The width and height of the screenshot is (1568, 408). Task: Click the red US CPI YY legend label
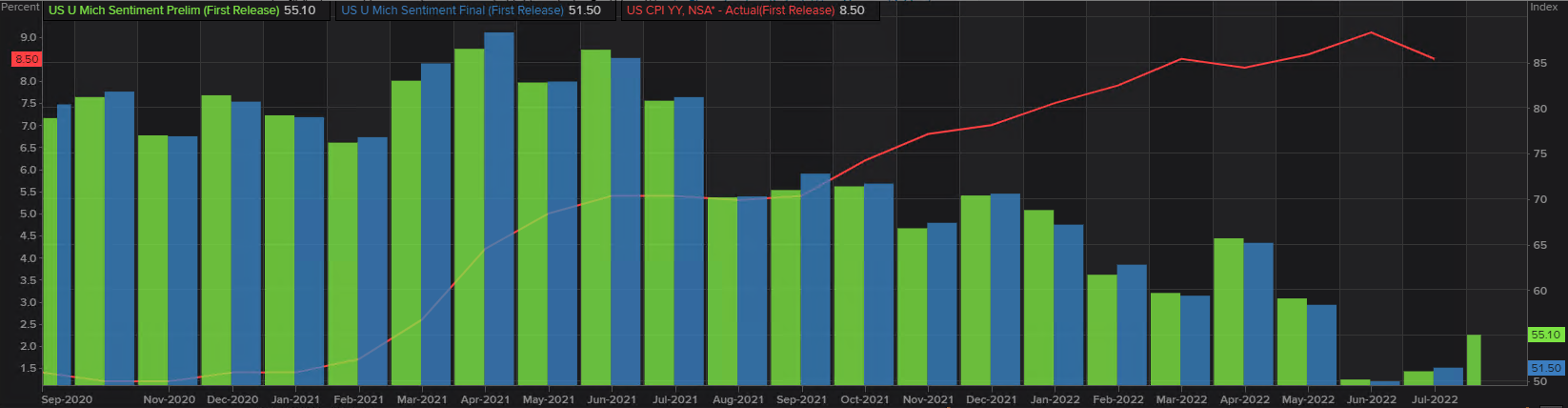click(745, 10)
